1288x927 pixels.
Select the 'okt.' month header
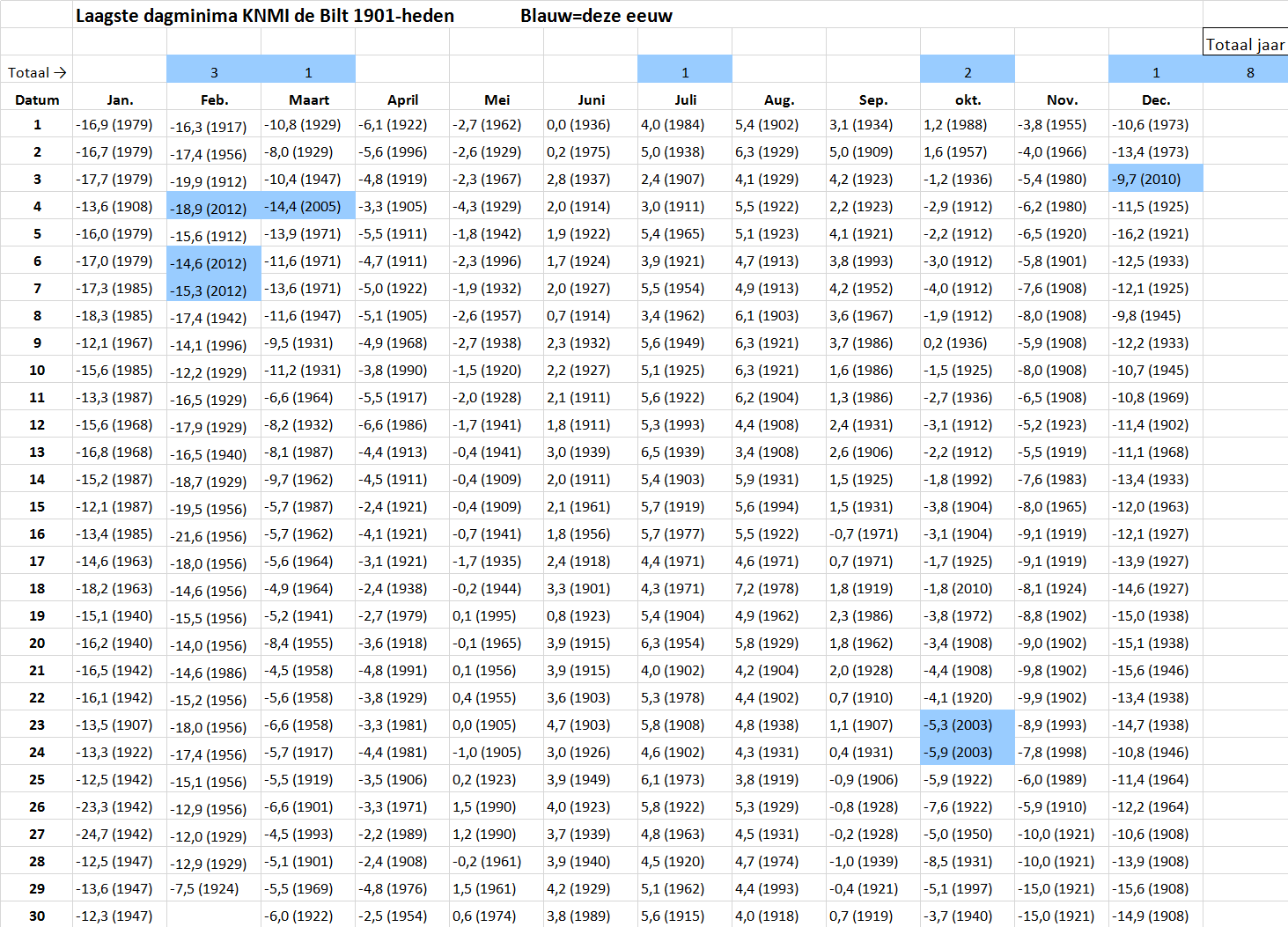[x=968, y=99]
